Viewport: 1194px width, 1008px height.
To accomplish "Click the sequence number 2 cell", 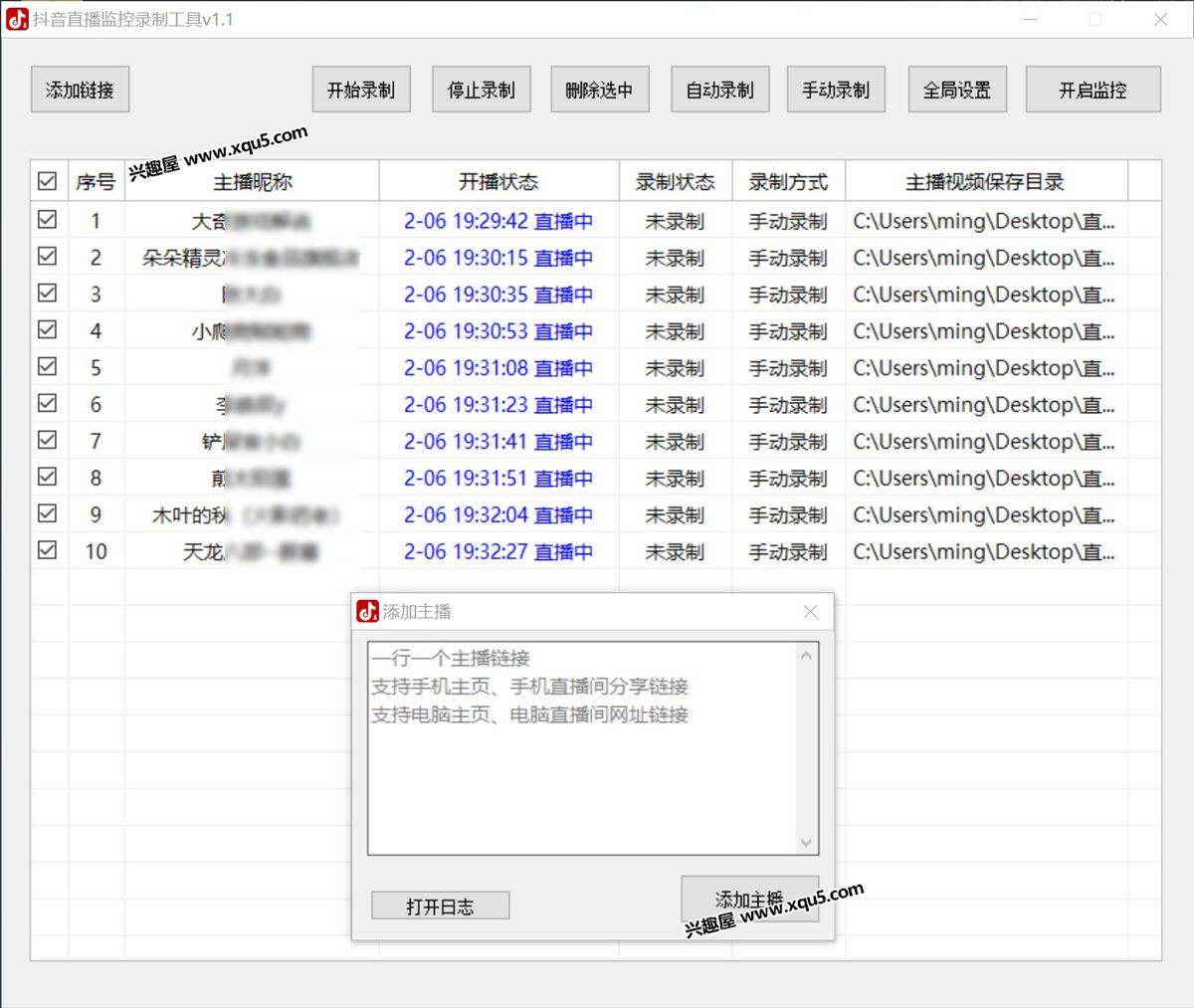I will (x=96, y=258).
